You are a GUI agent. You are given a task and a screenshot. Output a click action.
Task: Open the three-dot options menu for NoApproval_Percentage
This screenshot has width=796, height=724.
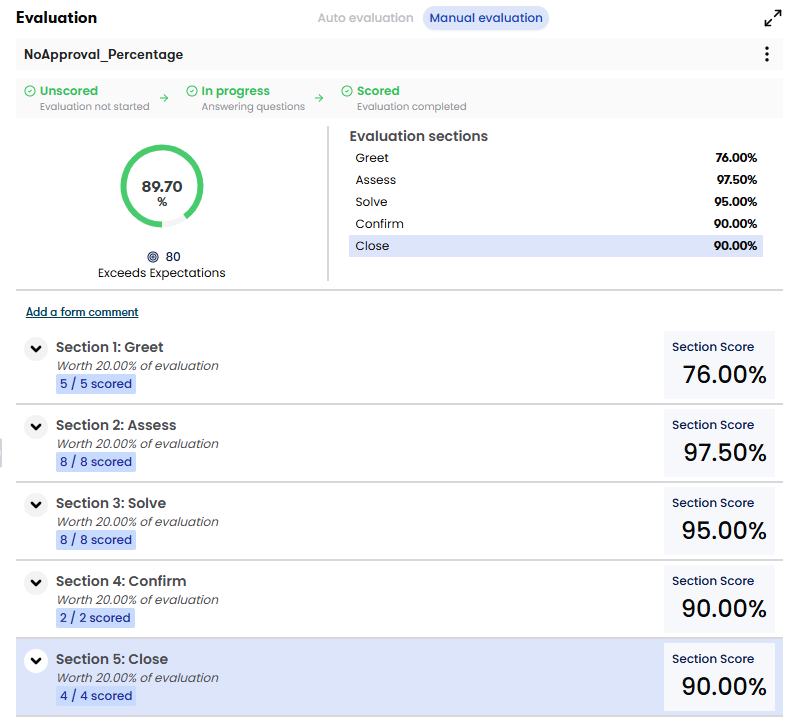[x=766, y=55]
